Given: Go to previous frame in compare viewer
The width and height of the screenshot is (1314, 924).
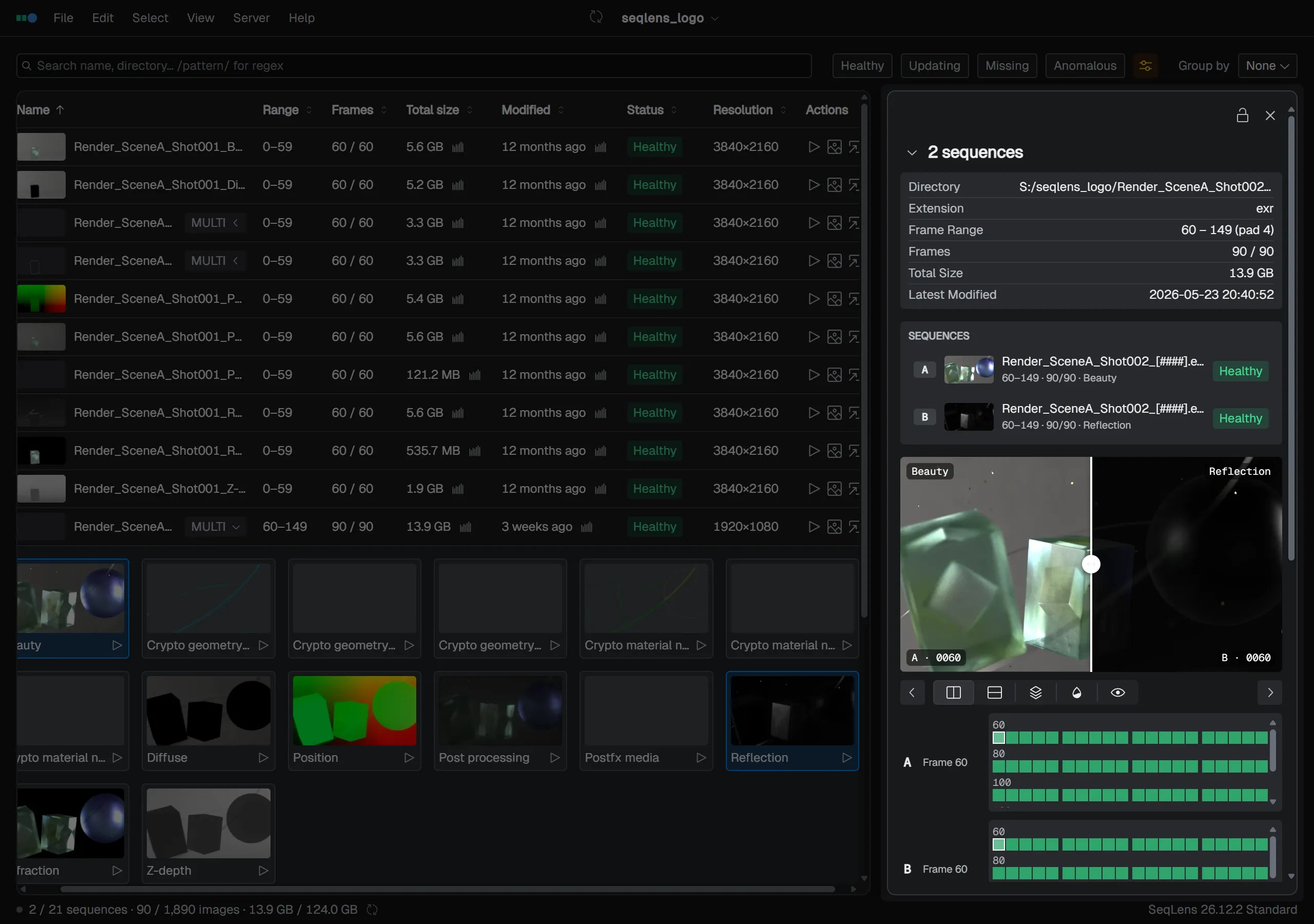Looking at the screenshot, I should 912,692.
